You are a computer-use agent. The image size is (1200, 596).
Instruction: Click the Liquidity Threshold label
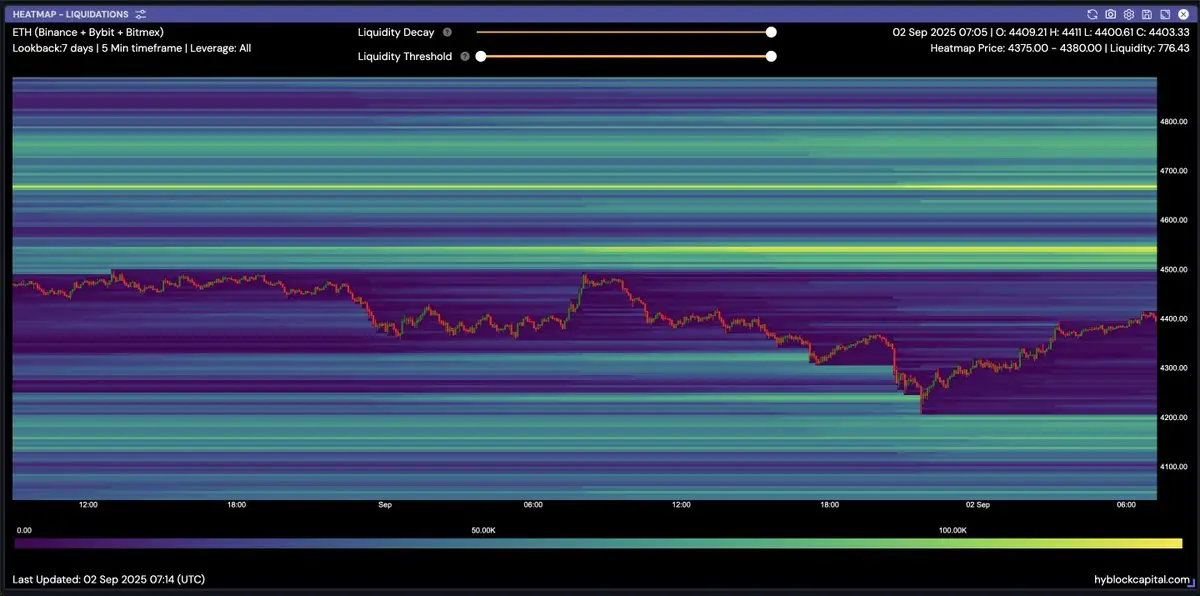click(405, 56)
